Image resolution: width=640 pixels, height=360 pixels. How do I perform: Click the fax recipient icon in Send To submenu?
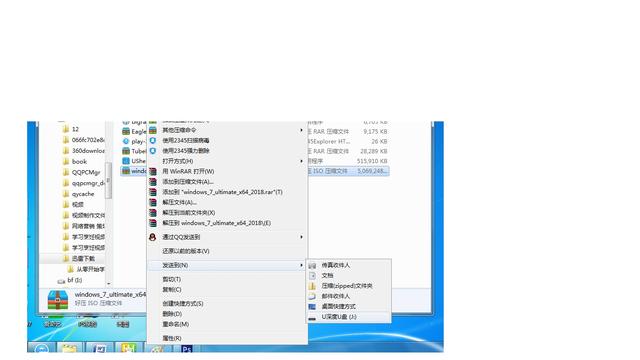312,265
